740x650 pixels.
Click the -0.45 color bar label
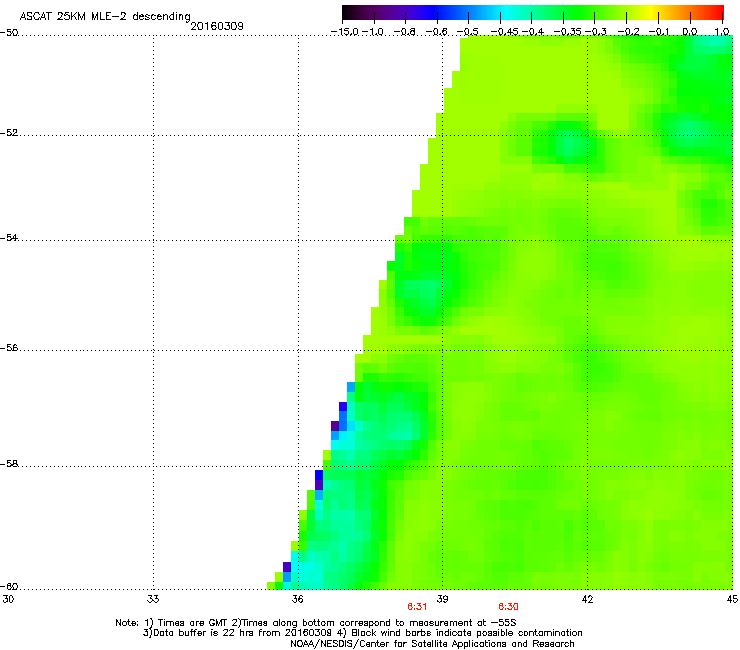point(504,32)
